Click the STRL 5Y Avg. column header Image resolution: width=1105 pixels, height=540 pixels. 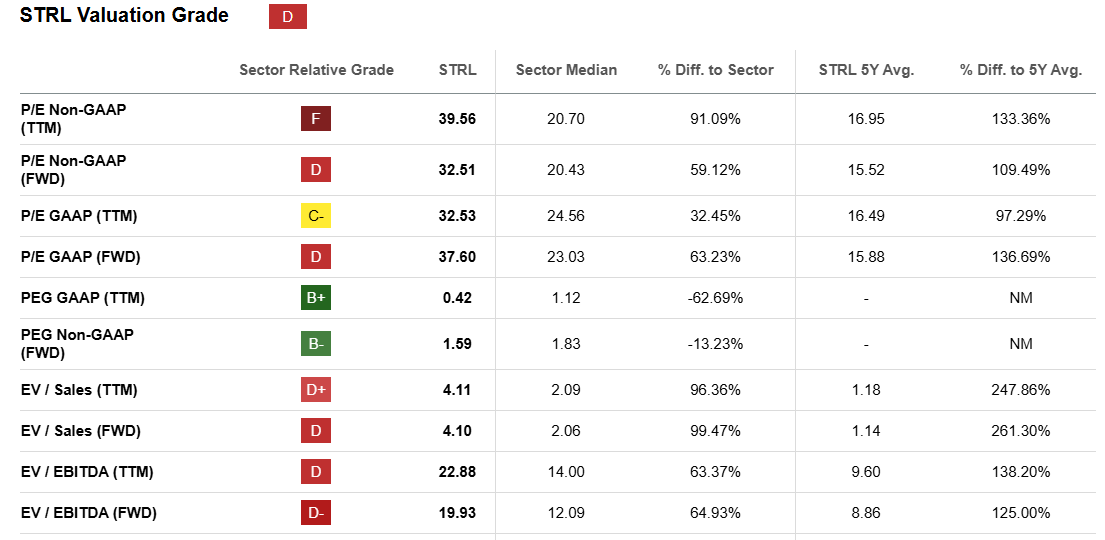(866, 70)
